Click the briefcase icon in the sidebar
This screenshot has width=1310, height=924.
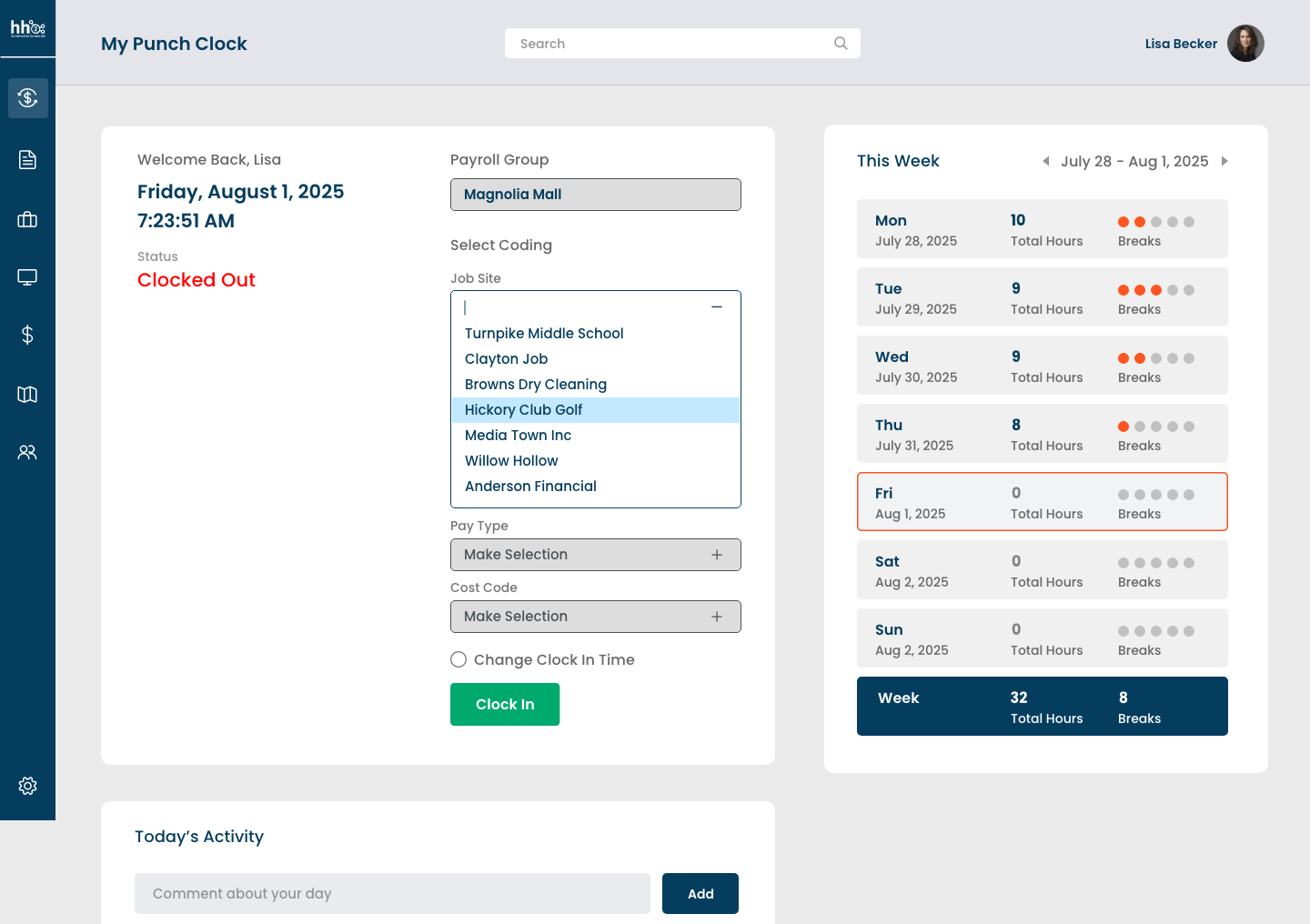(x=27, y=218)
